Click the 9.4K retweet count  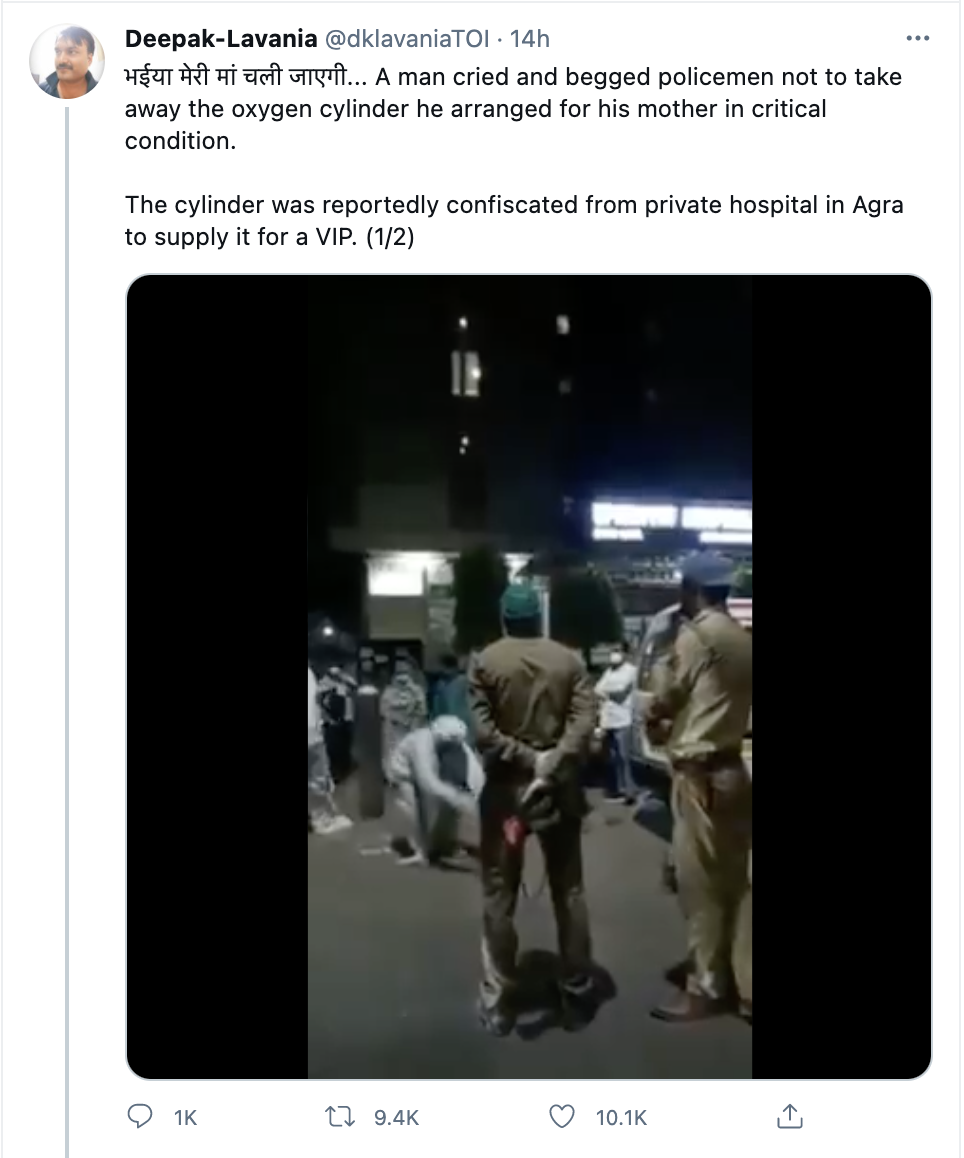[x=396, y=1117]
